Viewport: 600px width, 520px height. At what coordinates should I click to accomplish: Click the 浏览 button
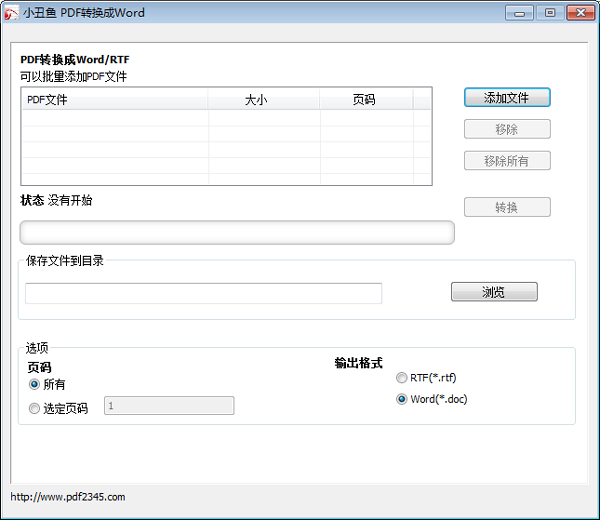coord(494,292)
